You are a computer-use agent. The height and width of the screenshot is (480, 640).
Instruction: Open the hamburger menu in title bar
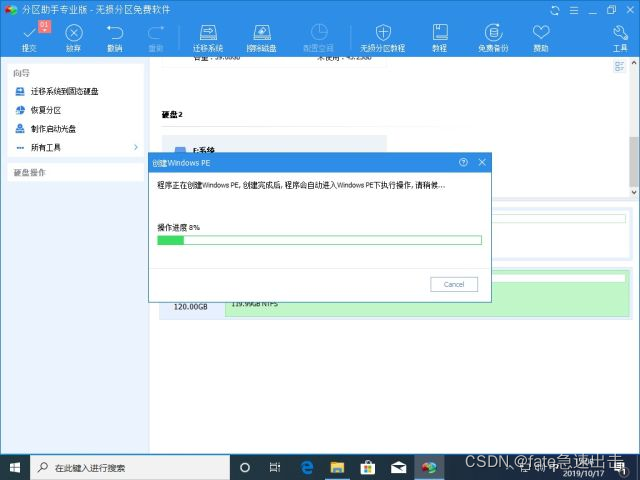pos(574,10)
